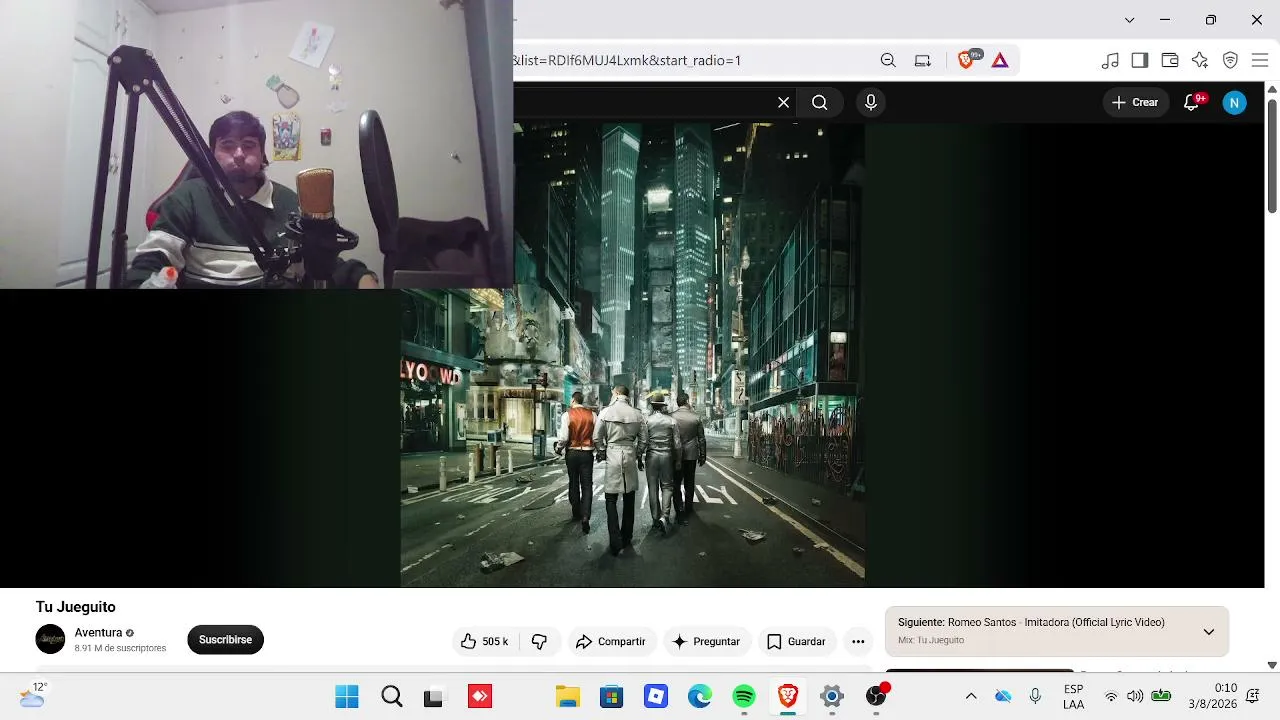Open the media playlist music note icon
Image resolution: width=1280 pixels, height=720 pixels.
tap(1110, 60)
